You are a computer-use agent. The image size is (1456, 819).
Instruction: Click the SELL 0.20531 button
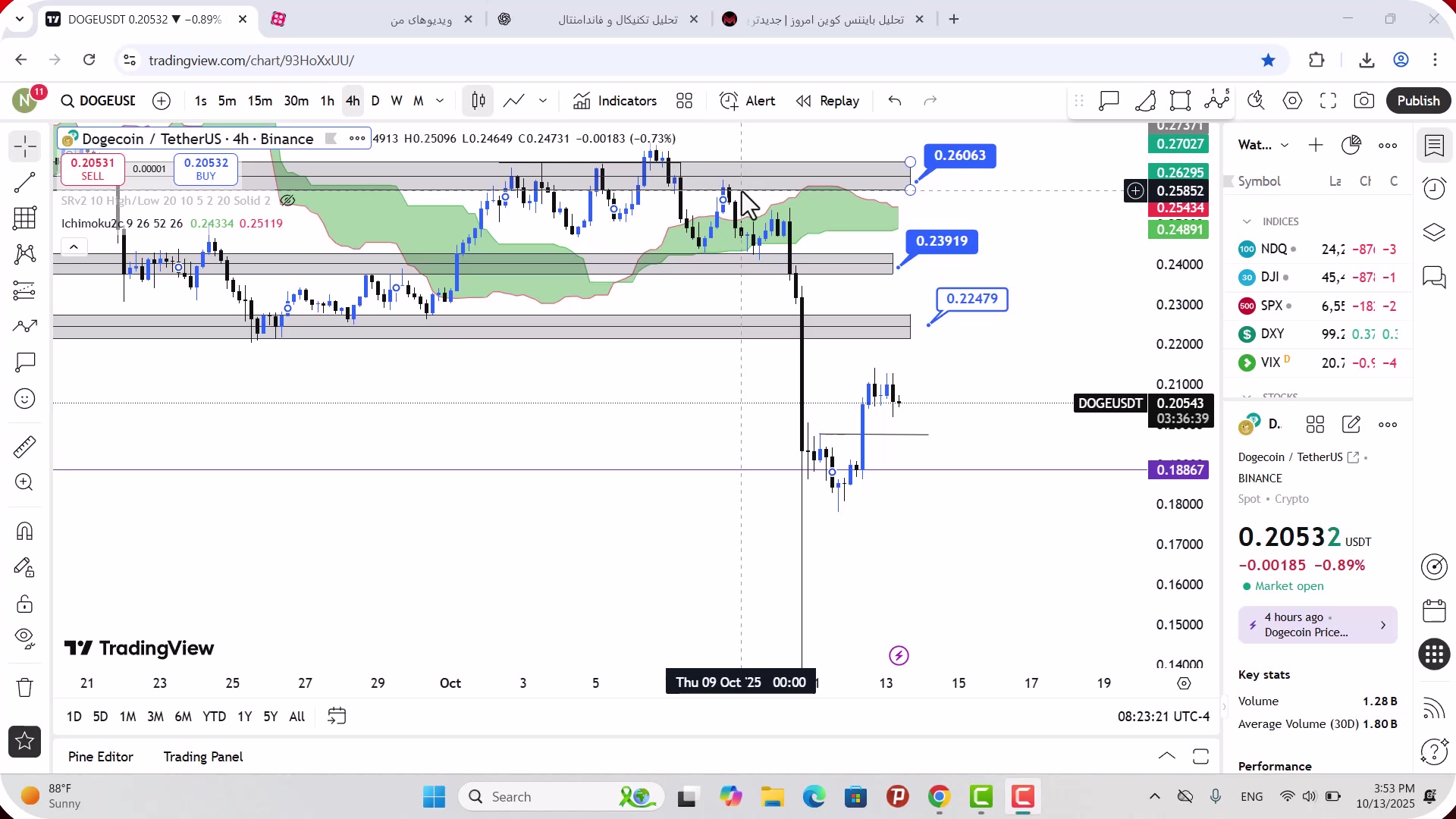point(93,168)
